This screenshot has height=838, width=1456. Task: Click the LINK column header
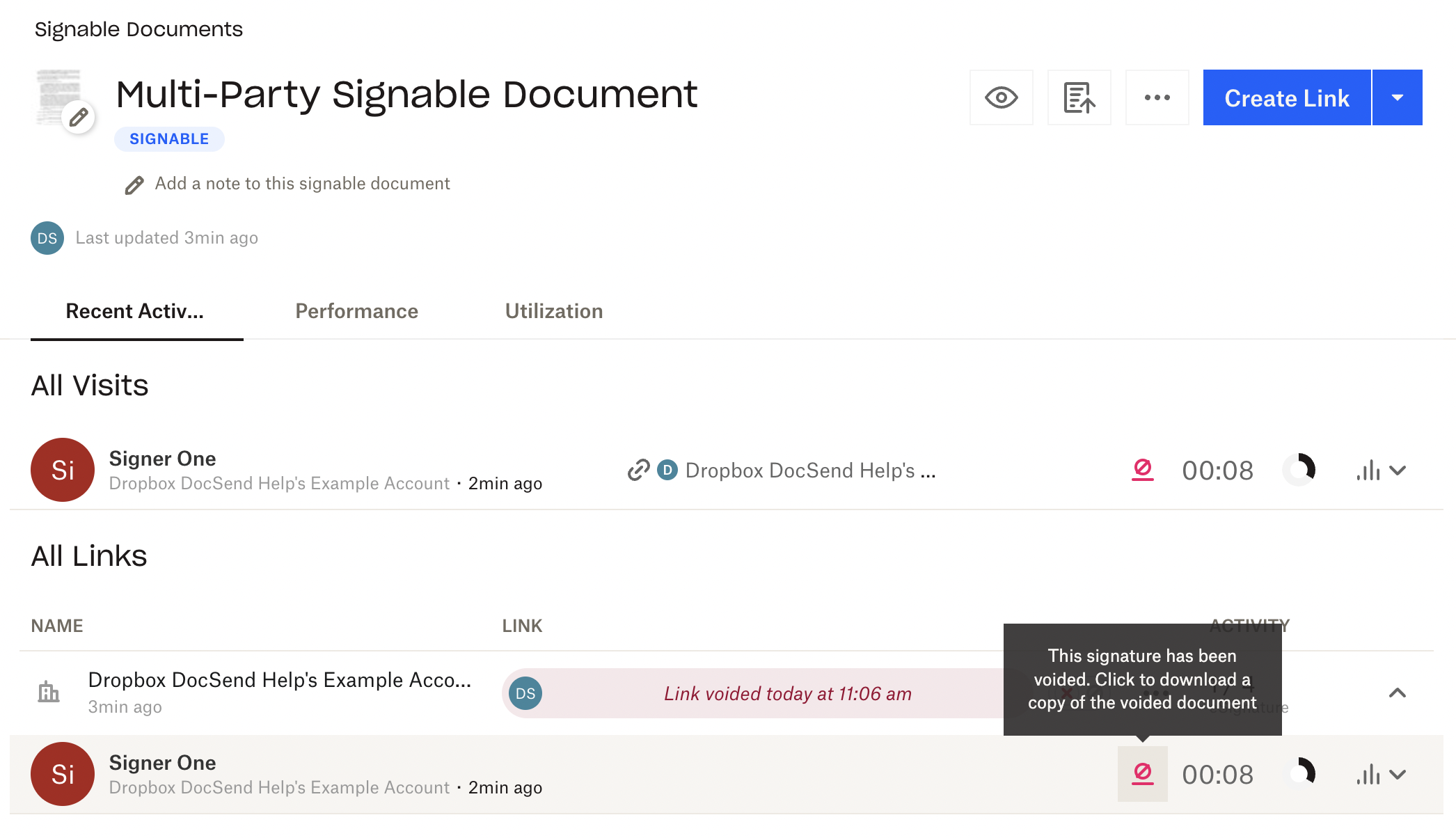522,626
